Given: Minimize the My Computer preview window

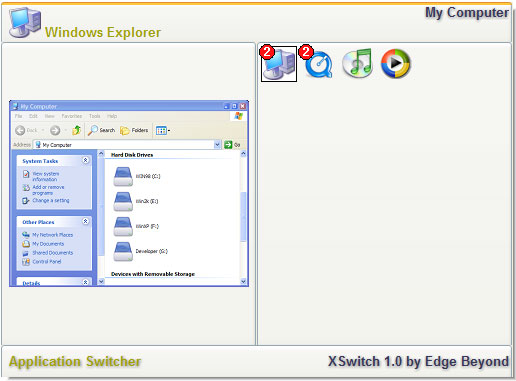Looking at the screenshot, I should point(227,106).
